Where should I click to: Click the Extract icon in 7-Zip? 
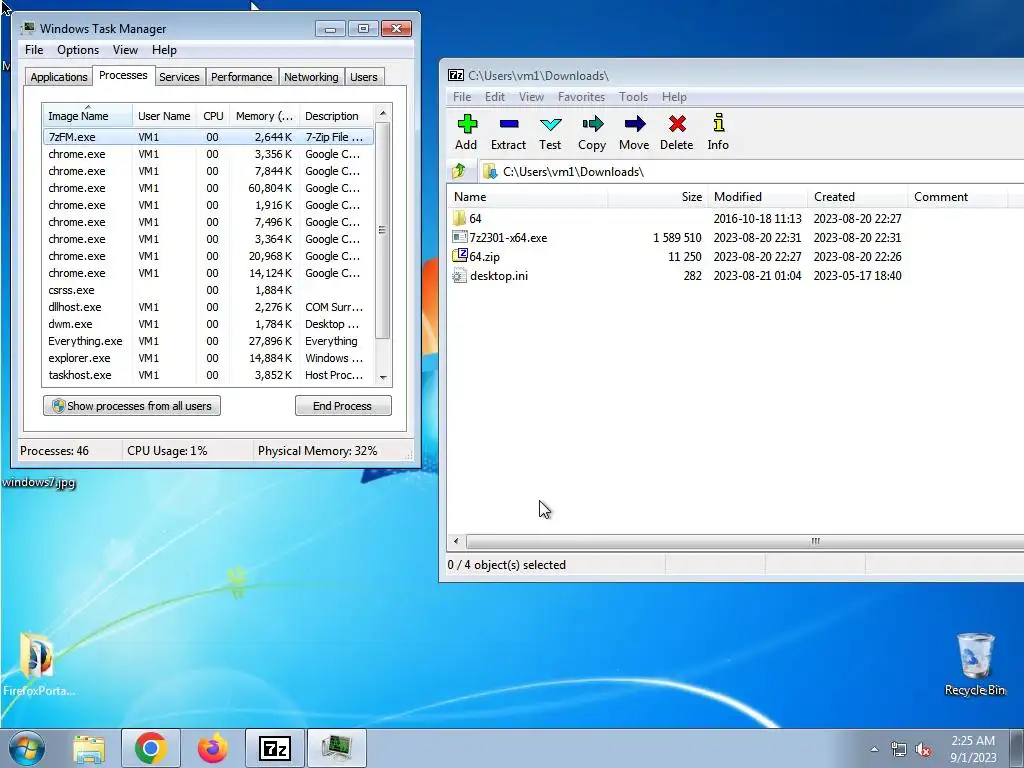(x=509, y=124)
